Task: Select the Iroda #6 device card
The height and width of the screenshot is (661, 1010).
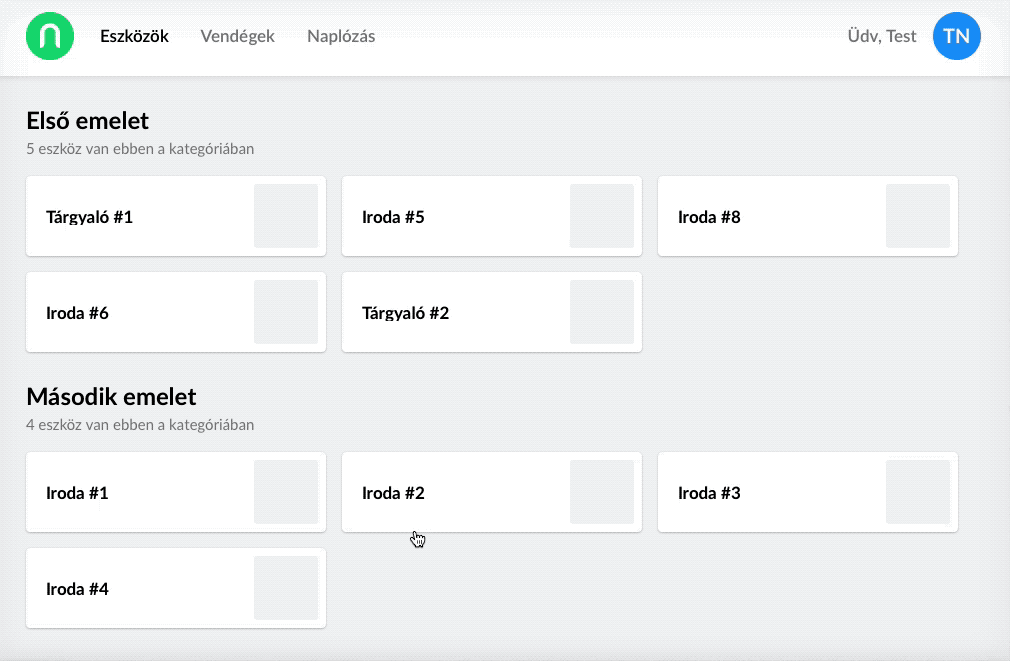Action: point(140,313)
